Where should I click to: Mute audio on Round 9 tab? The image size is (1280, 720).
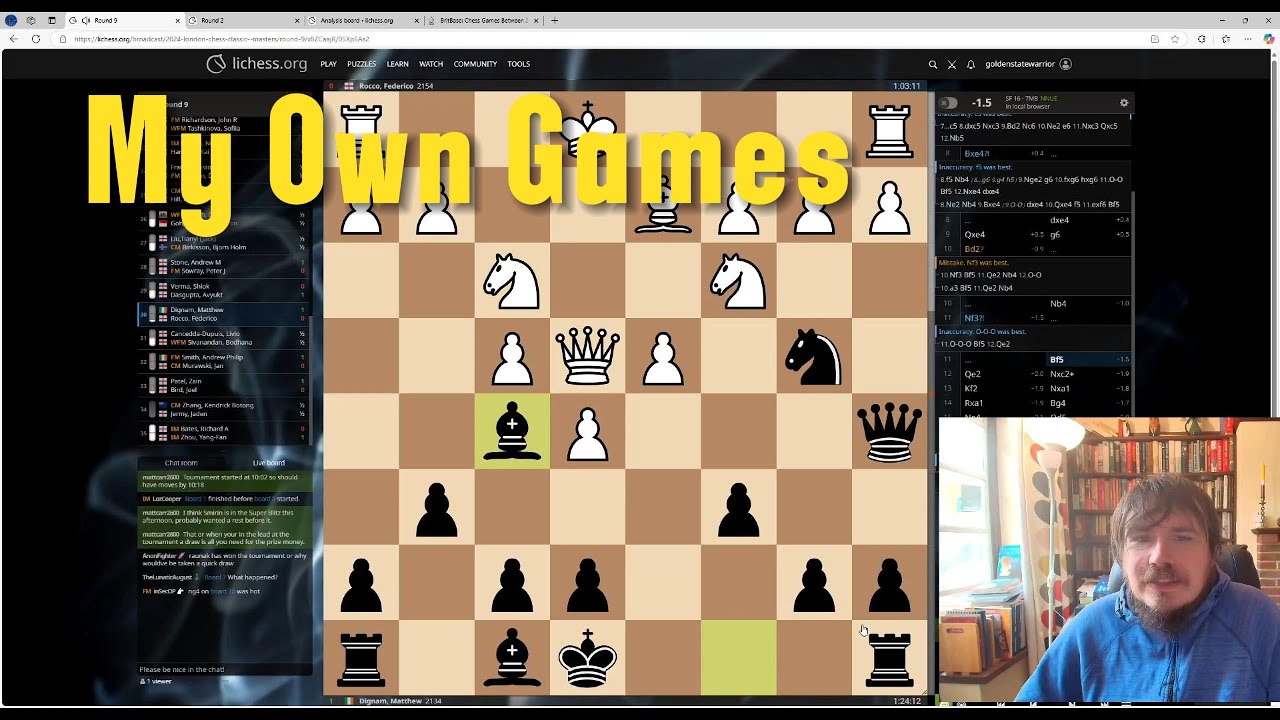click(x=86, y=20)
